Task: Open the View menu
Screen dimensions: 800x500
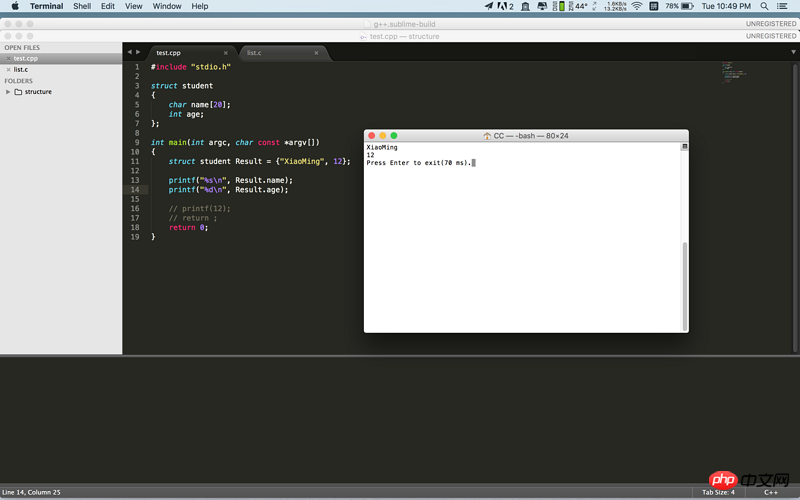Action: (x=134, y=6)
